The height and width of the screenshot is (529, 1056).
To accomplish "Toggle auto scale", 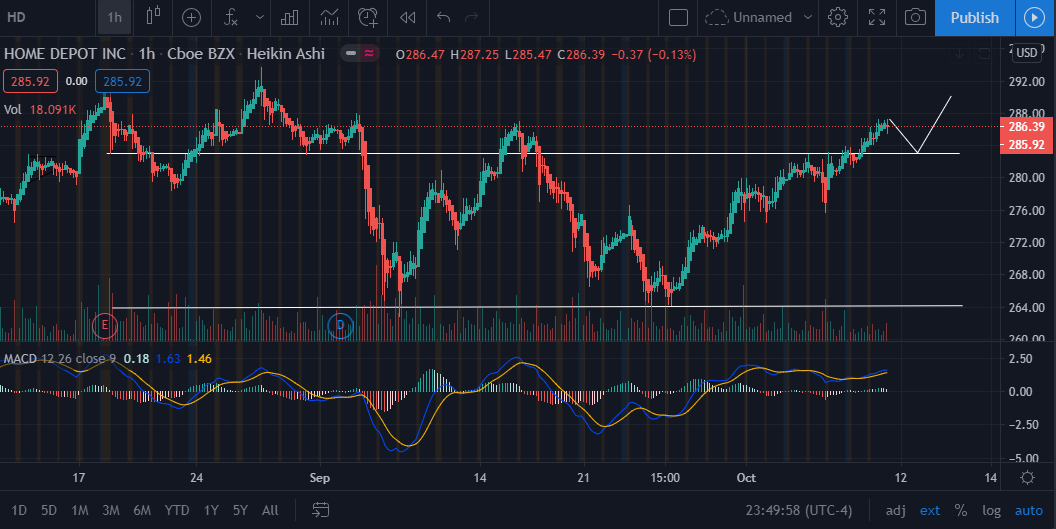I will 1028,511.
